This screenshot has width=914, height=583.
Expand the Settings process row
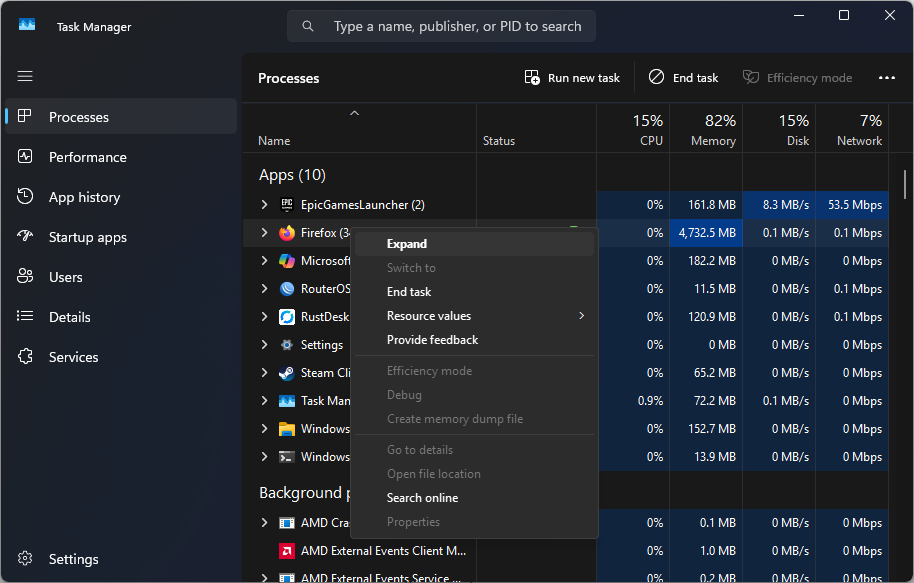264,345
